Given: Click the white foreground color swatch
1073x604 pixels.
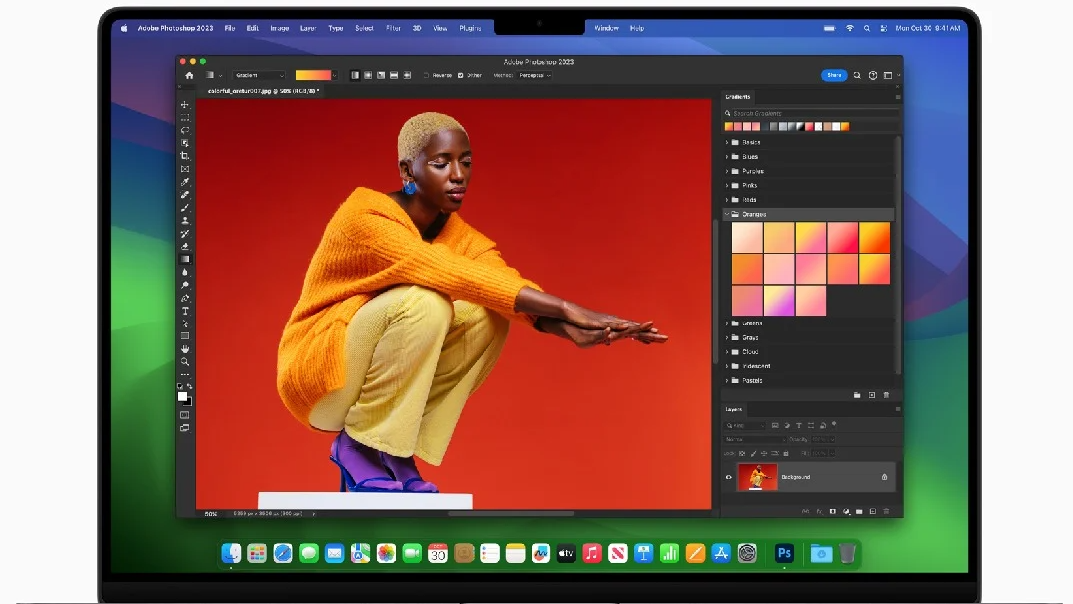Looking at the screenshot, I should [x=183, y=397].
